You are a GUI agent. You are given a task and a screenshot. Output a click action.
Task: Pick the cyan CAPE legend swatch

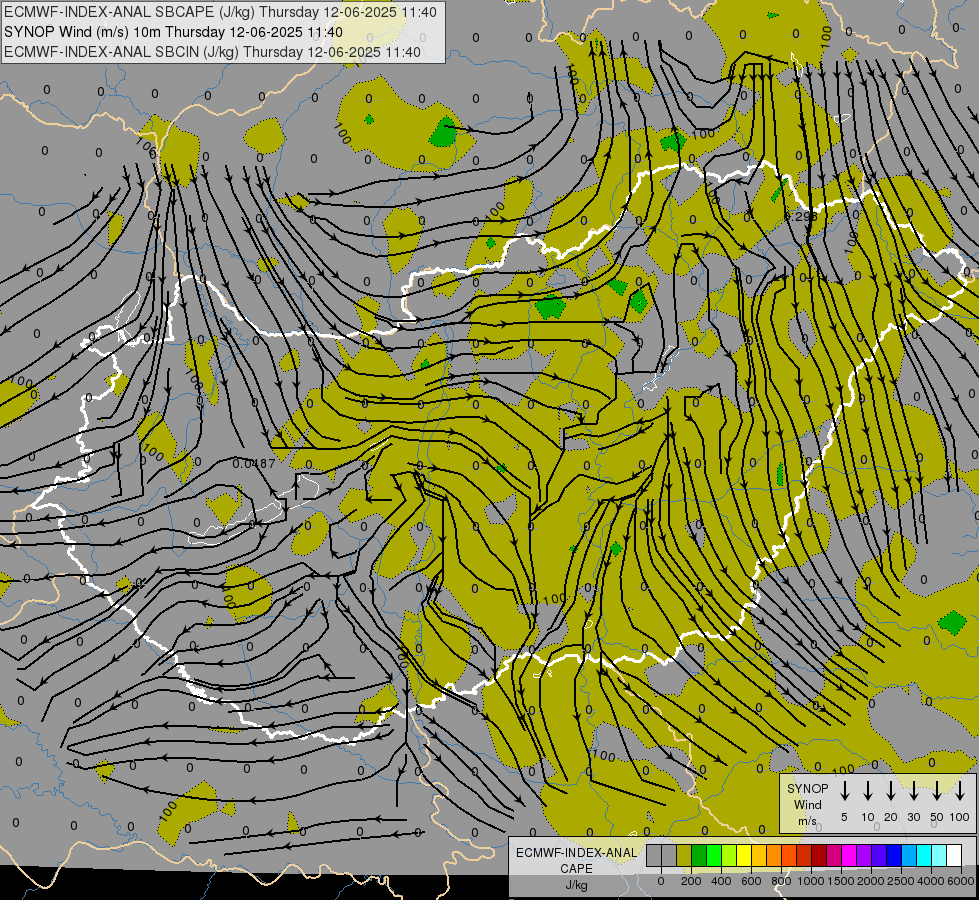point(923,855)
